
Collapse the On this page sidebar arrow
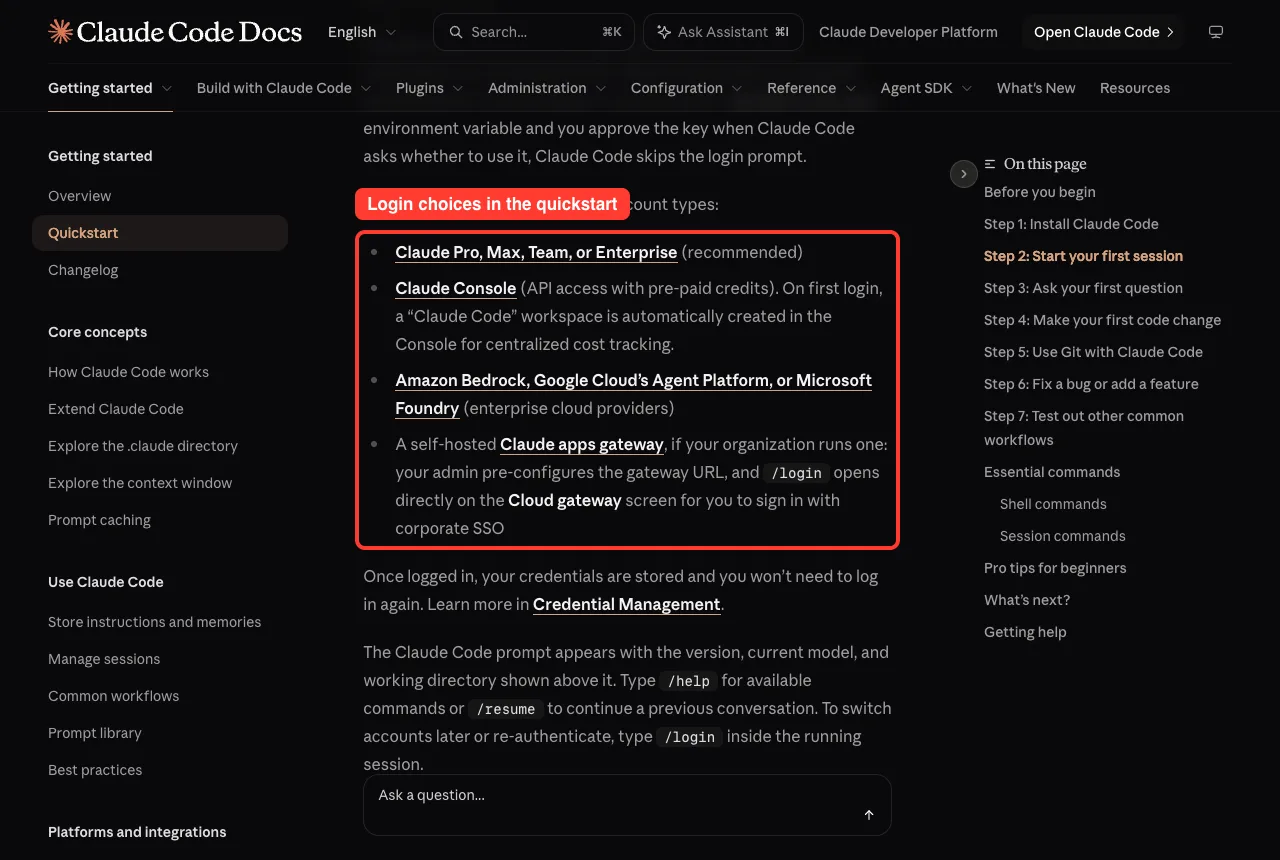pos(963,174)
